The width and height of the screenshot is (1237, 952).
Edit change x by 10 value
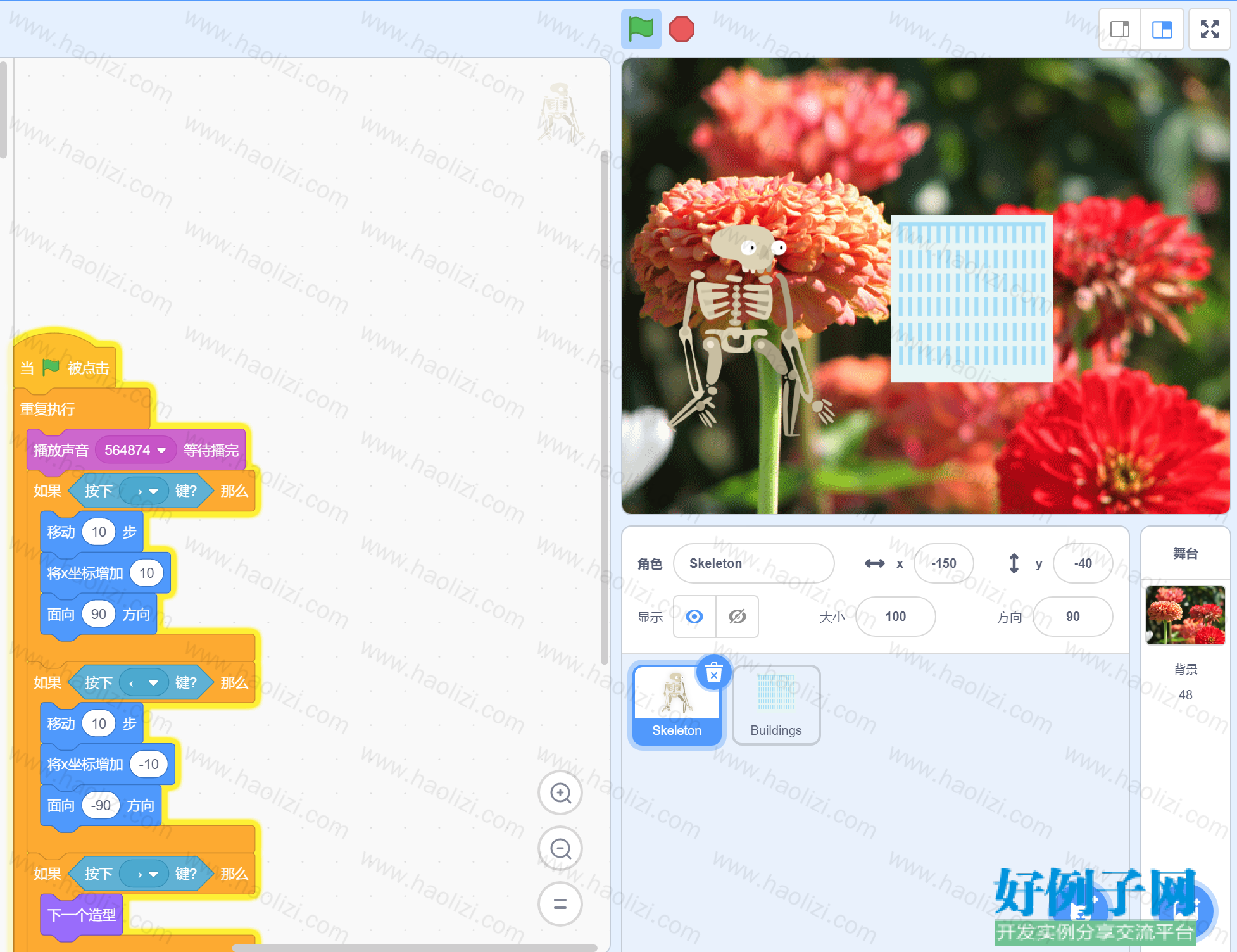tap(147, 573)
